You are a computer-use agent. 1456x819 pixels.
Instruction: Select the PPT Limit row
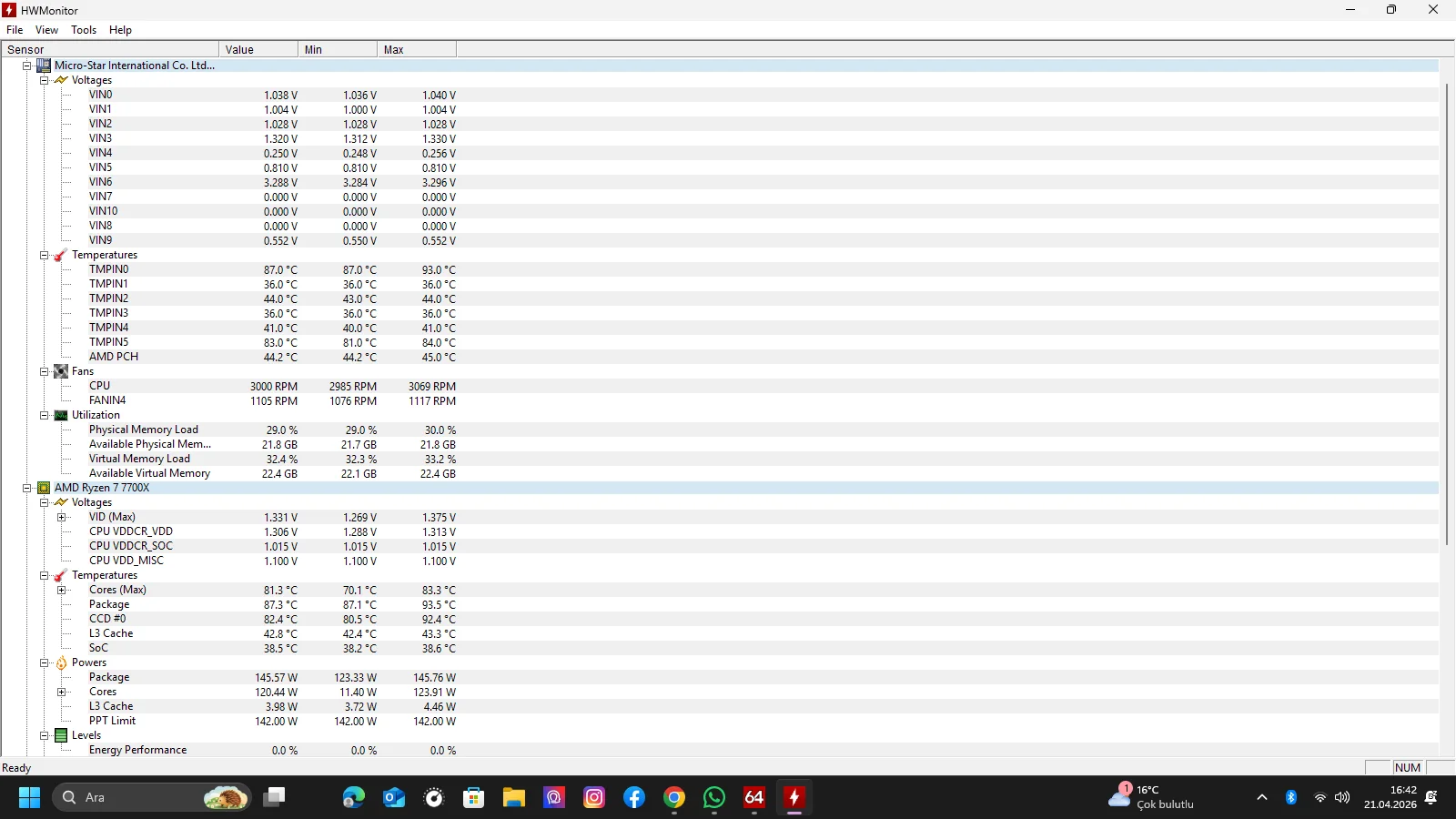click(720, 721)
